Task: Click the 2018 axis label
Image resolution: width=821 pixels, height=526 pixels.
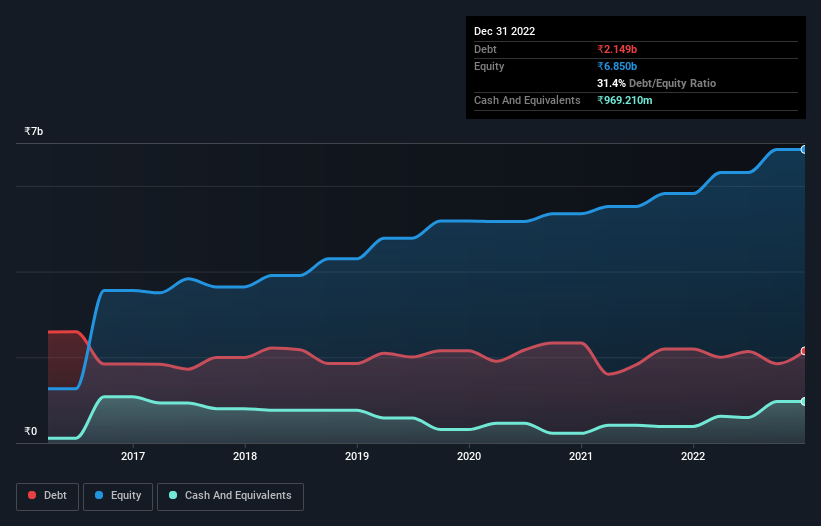Action: click(245, 456)
